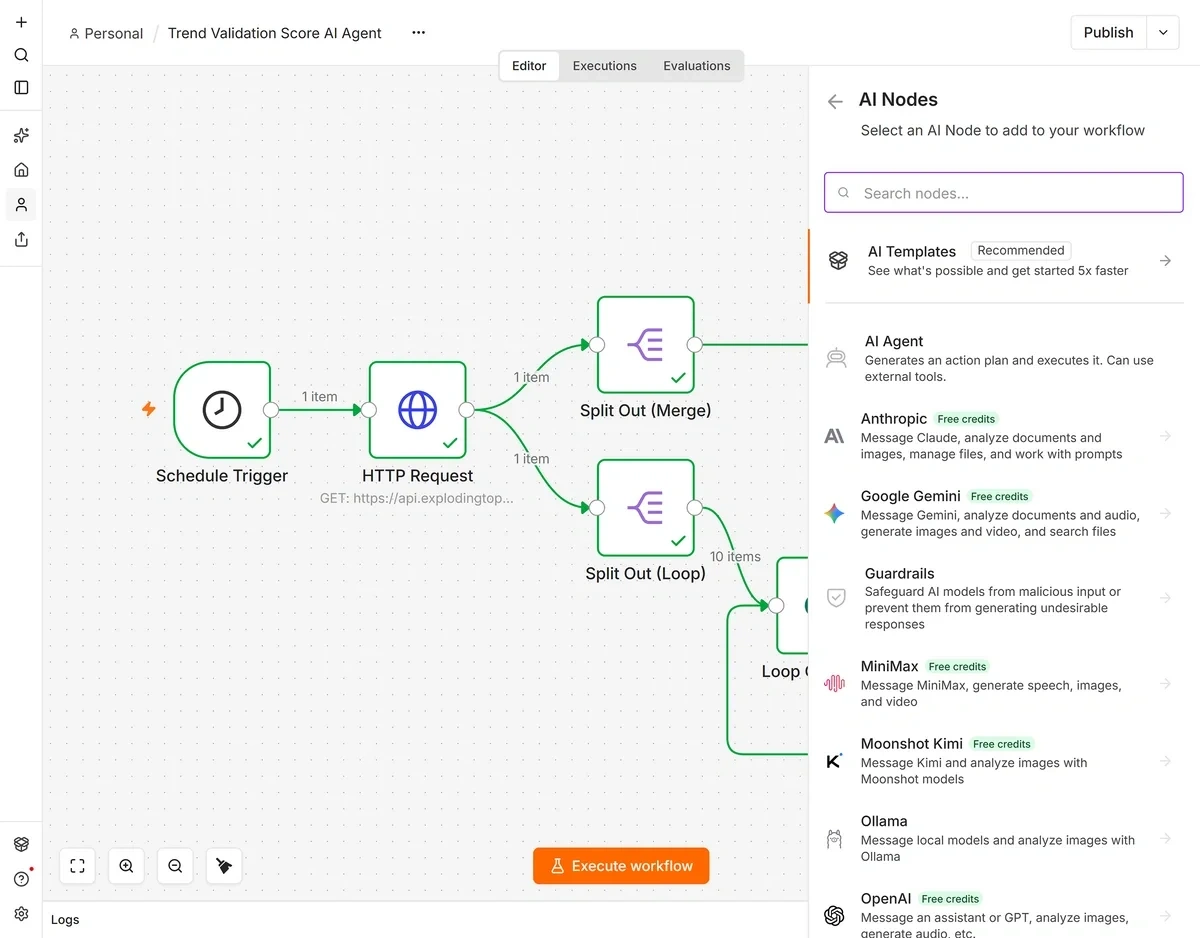Go to the home icon in sidebar
Viewport: 1200px width, 938px height.
21,170
